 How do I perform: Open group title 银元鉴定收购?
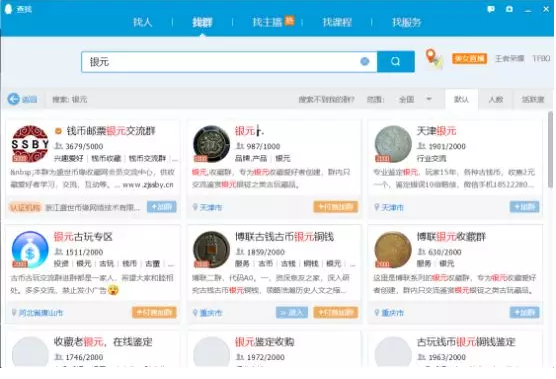265,342
